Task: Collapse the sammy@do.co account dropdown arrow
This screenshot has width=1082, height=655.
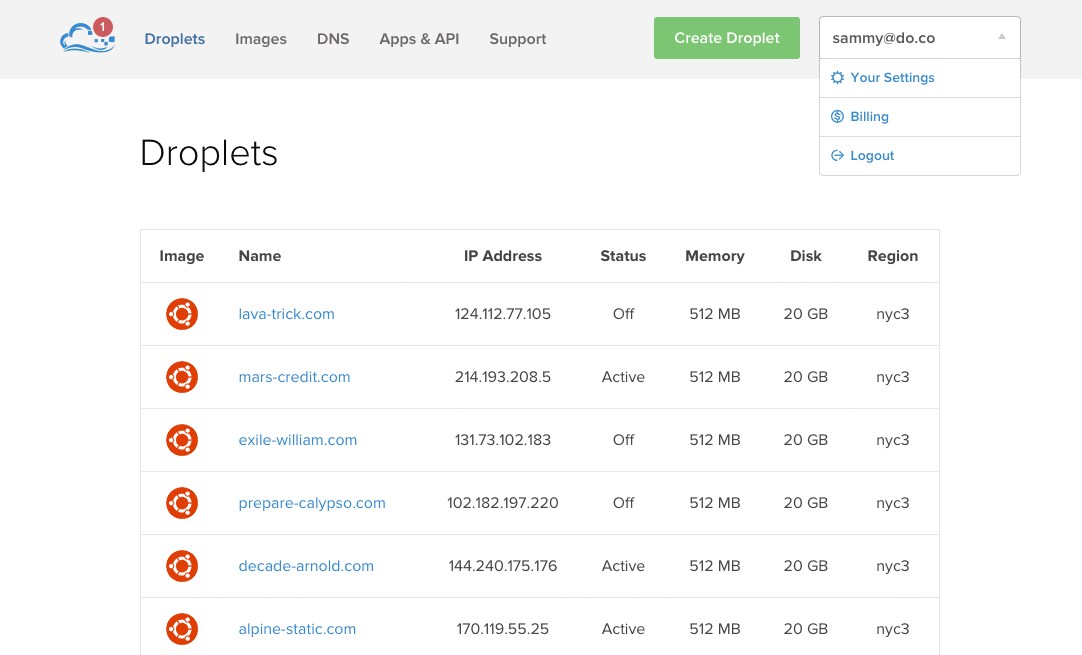Action: click(x=1001, y=37)
